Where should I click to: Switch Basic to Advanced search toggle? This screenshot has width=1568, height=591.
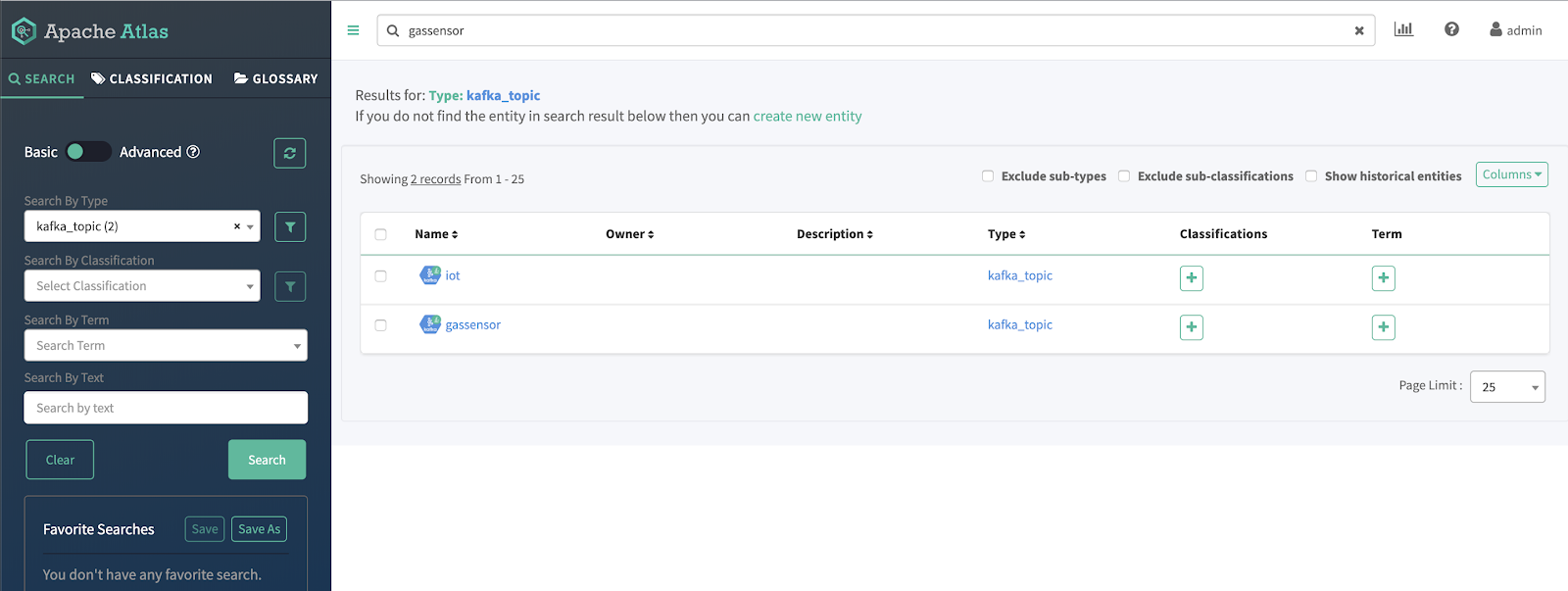tap(88, 152)
